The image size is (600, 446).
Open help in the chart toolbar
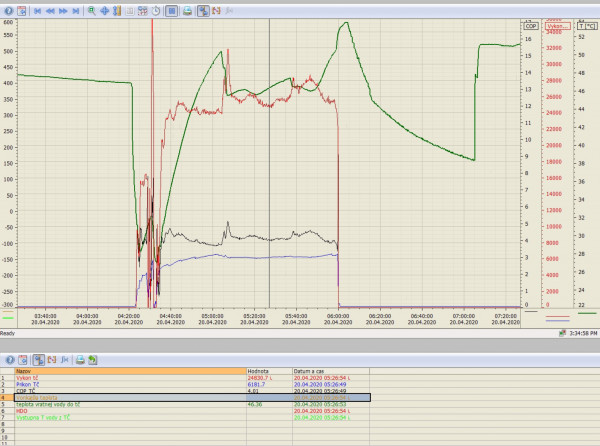tap(8, 11)
